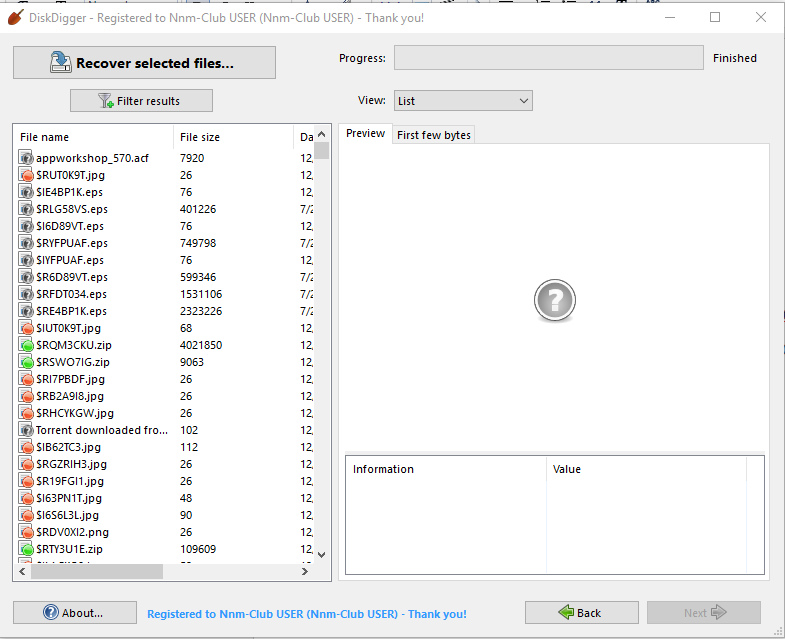The width and height of the screenshot is (785, 639).
Task: Click the file icon of $I6D89VT.eps
Action: (26, 226)
